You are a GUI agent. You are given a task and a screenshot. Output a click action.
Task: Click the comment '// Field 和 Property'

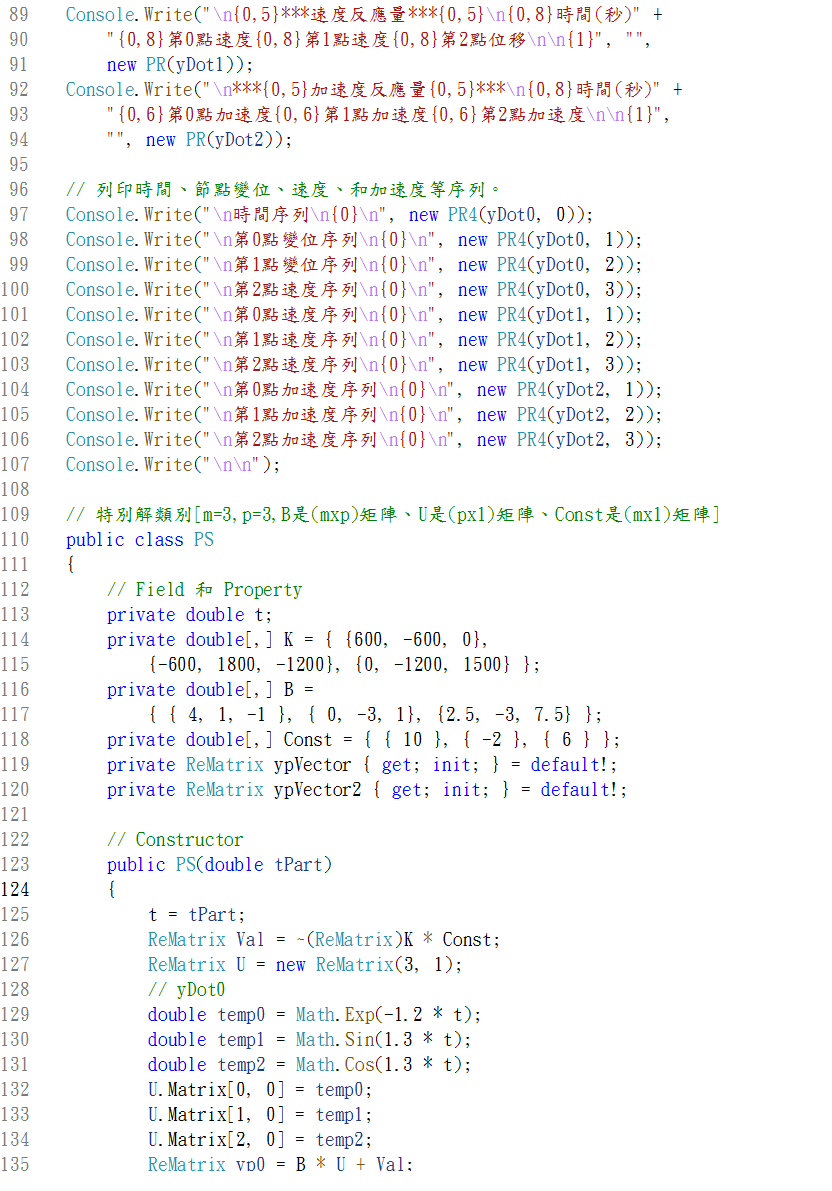[204, 589]
